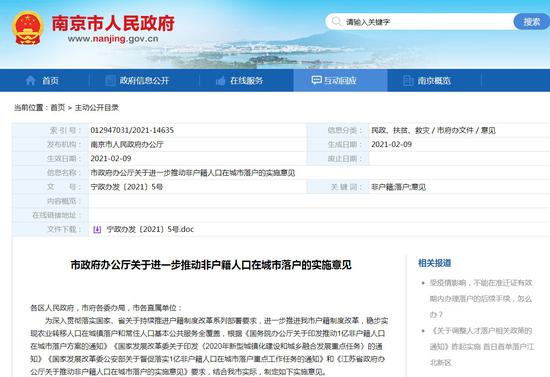Click the document icon beside 政府信息公开
Image resolution: width=550 pixels, height=377 pixels.
110,81
